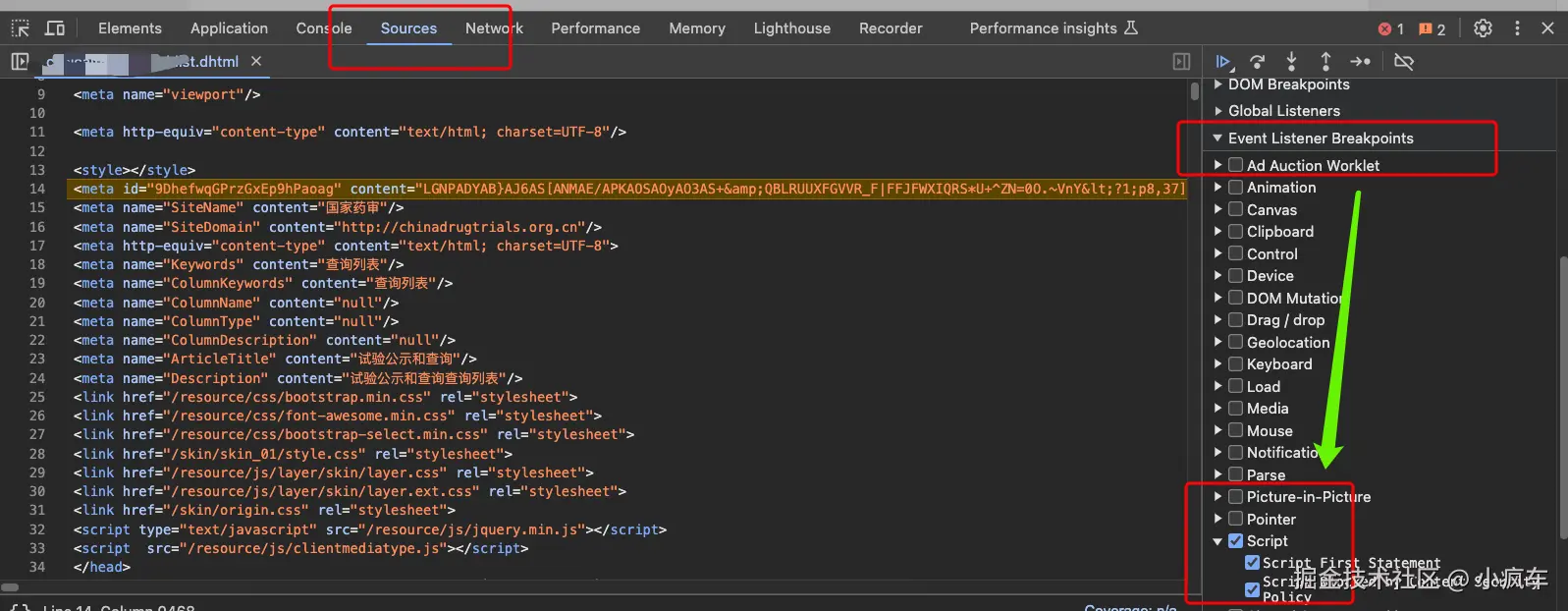Switch to the Console tab

324,28
